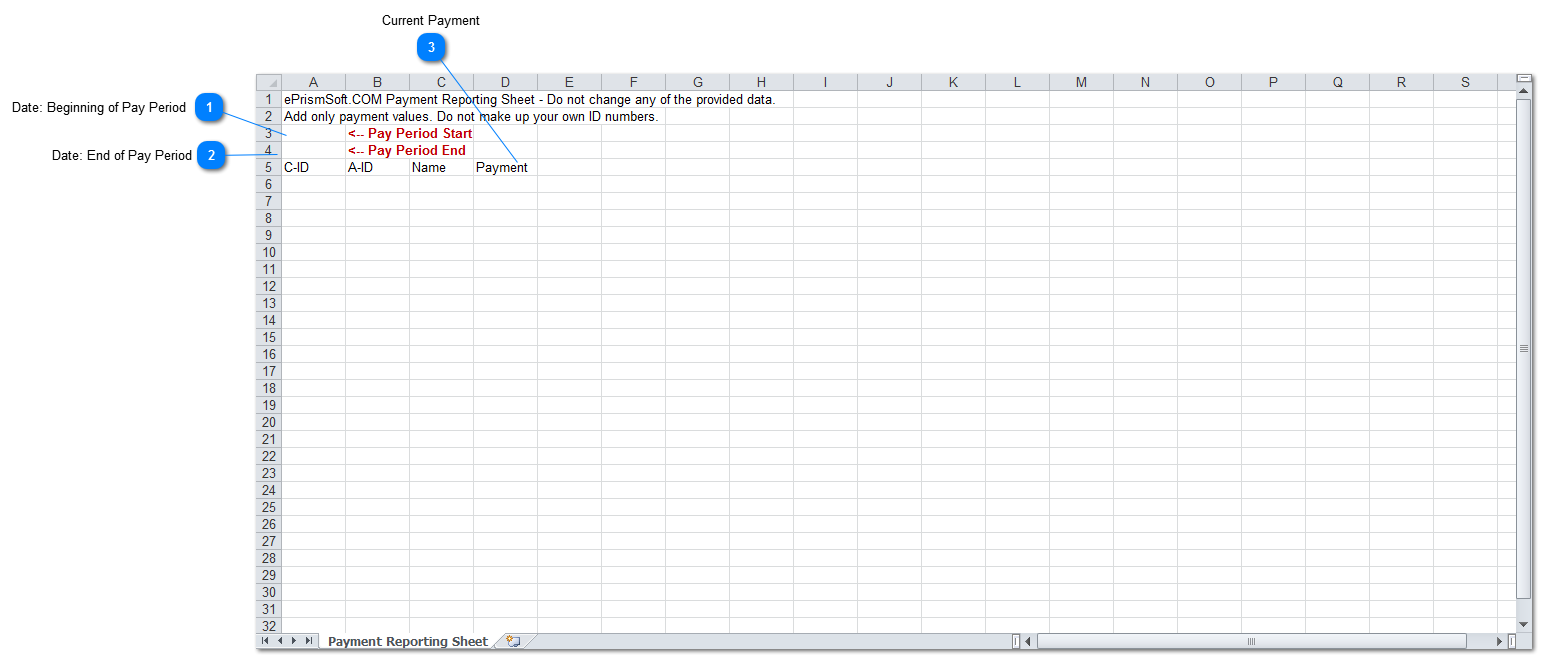Click the Insert Worksheet icon beside the sheet tab
The height and width of the screenshot is (658, 1541).
click(513, 642)
